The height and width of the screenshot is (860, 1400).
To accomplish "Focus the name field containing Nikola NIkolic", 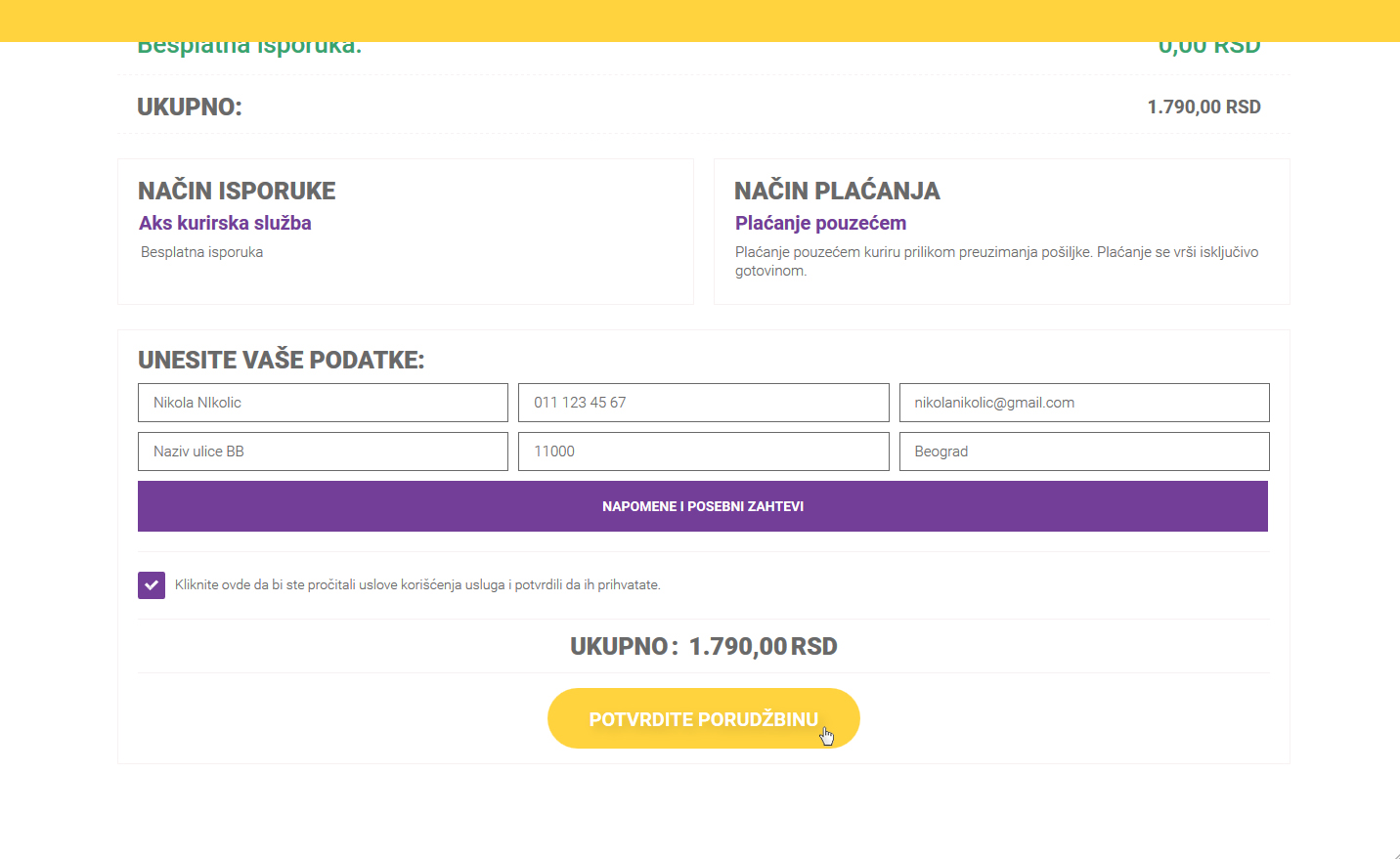I will tap(323, 403).
